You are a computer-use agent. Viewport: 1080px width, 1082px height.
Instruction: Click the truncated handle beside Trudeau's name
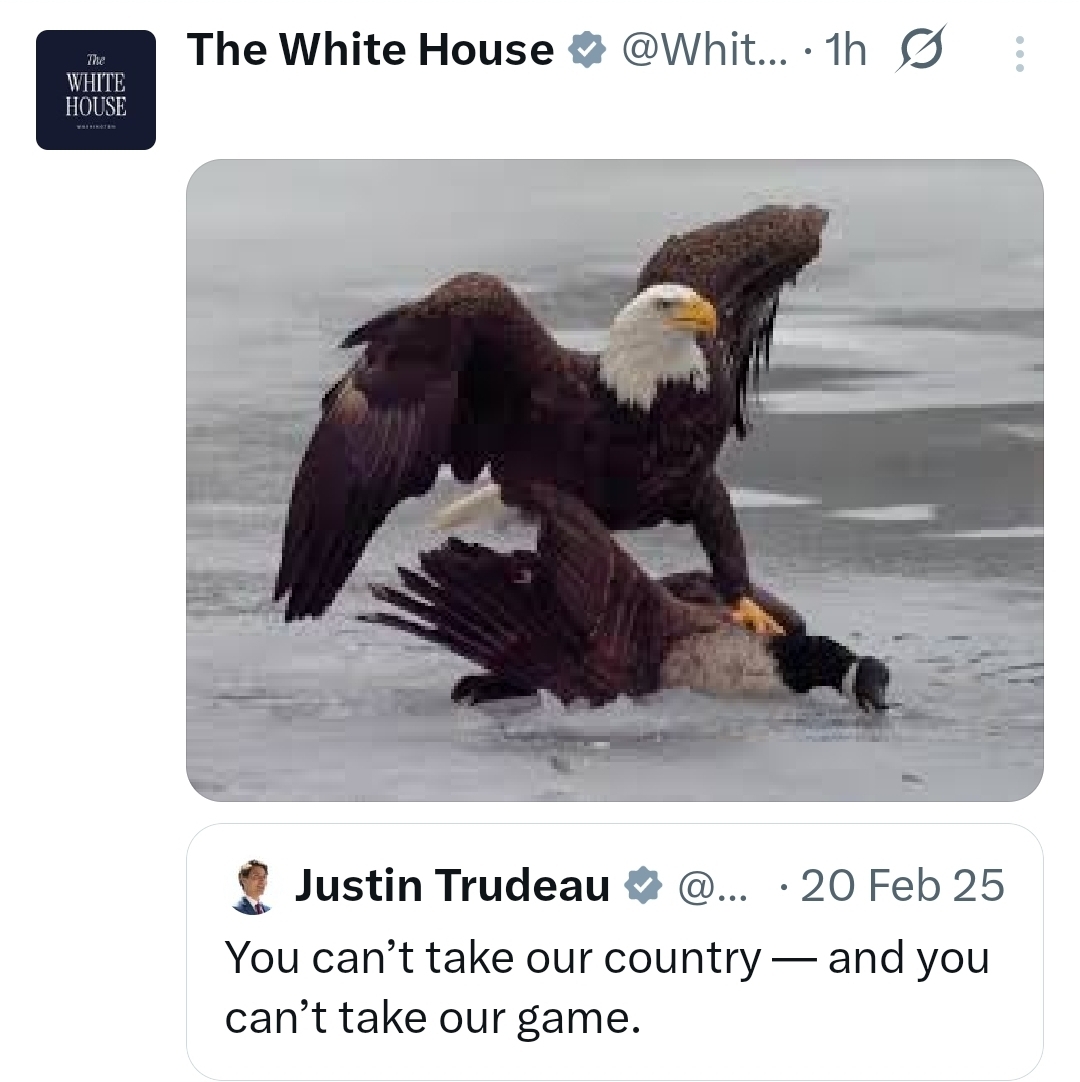713,886
